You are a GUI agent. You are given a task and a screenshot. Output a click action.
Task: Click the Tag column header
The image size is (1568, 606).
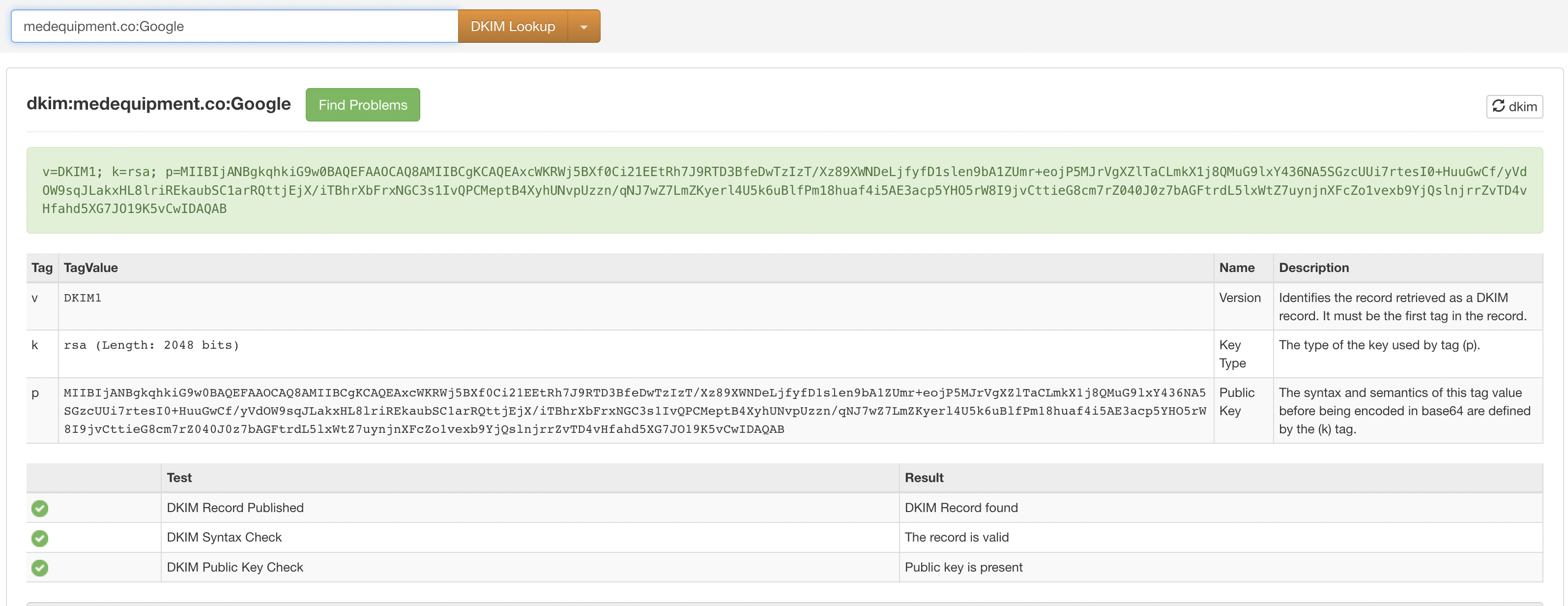(x=42, y=268)
